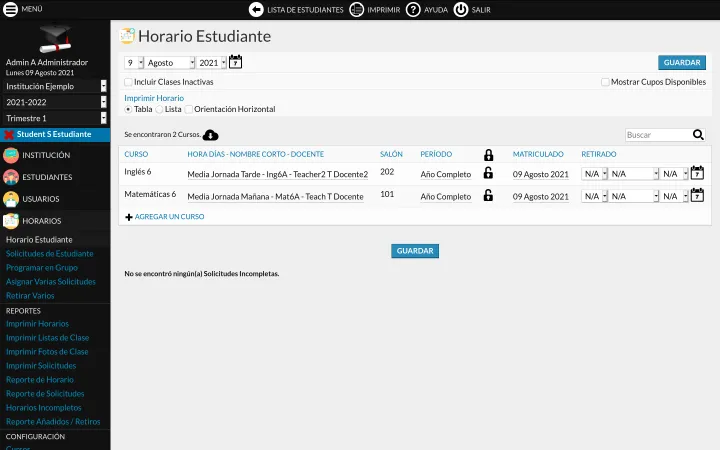
Task: Toggle the unlock icon for Inglés 6
Action: (x=488, y=173)
